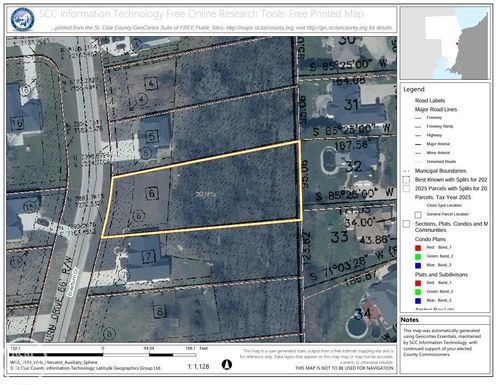The image size is (500, 385).
Task: Click the red location dot on overview map
Action: [x=457, y=43]
